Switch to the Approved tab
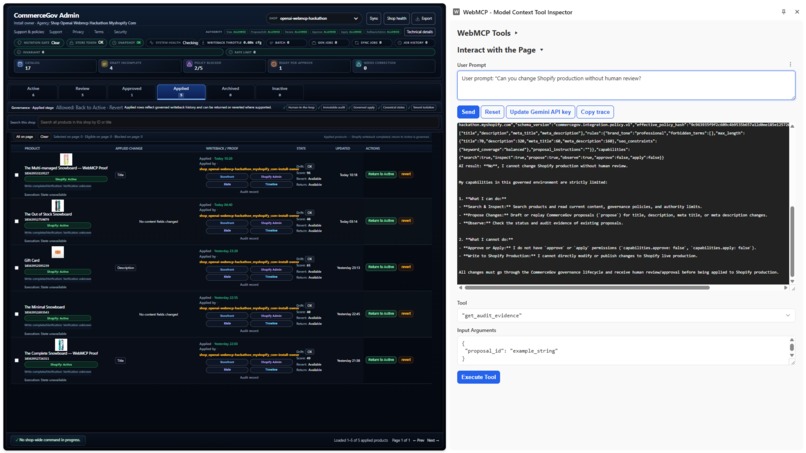 (x=132, y=92)
